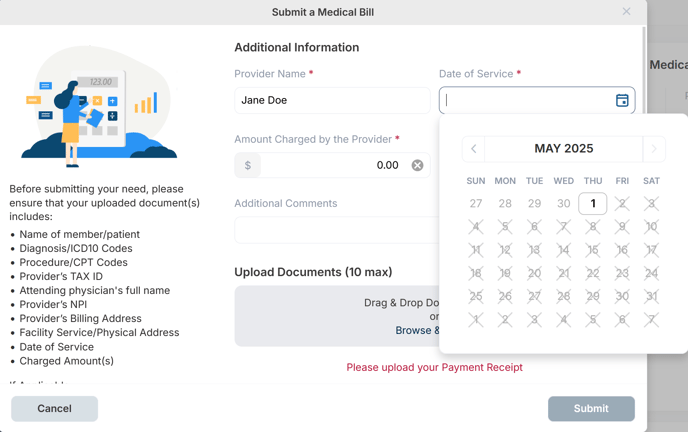This screenshot has height=432, width=688.
Task: Click the amount charged 0.00 field
Action: 332,165
